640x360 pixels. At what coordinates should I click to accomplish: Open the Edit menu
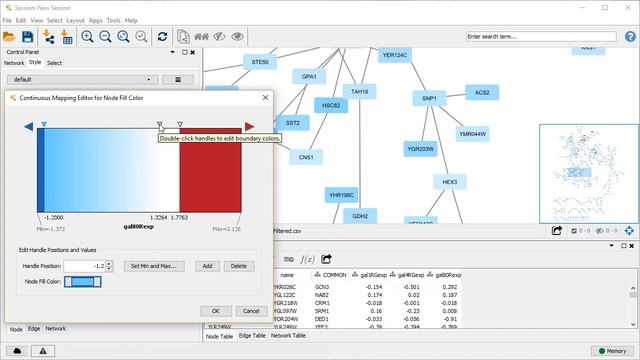point(21,20)
